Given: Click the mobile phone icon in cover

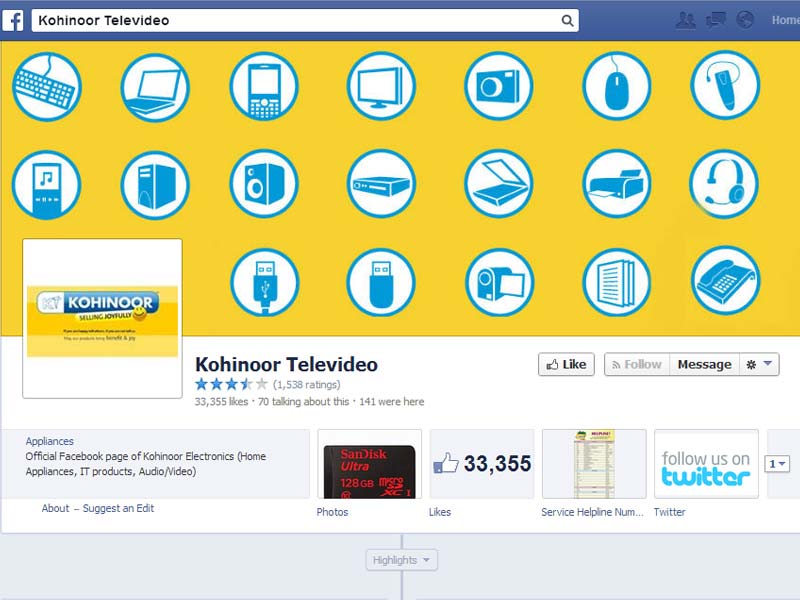Looking at the screenshot, I should (264, 86).
